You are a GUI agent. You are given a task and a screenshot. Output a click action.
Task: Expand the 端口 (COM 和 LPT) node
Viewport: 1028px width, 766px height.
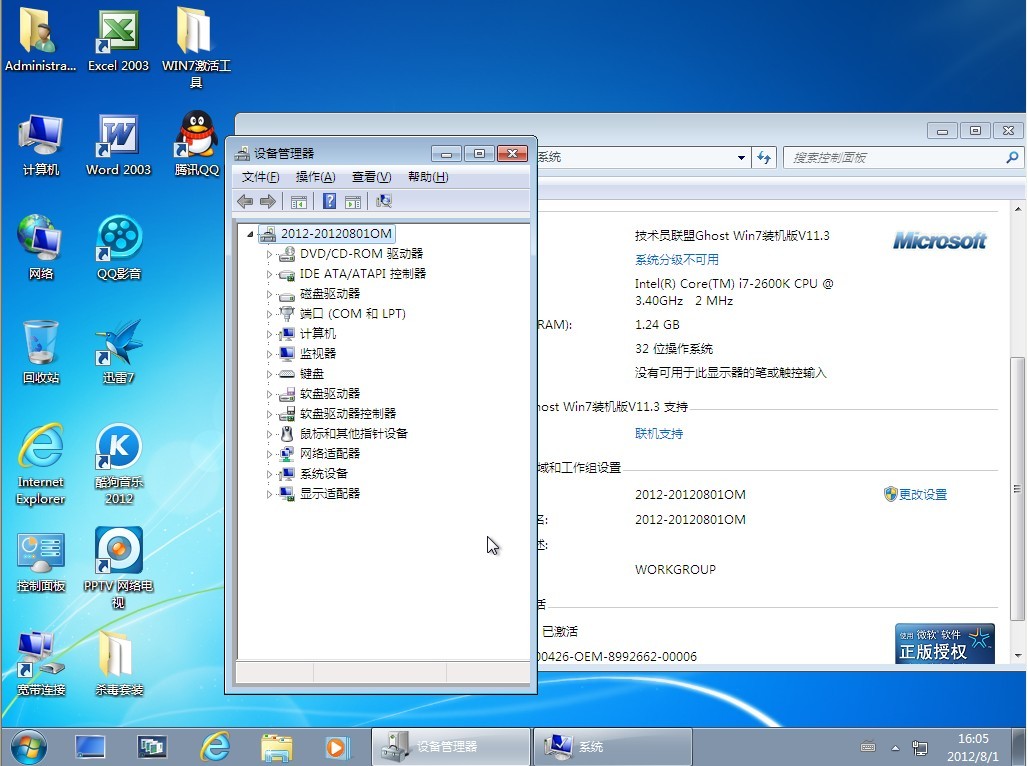pyautogui.click(x=269, y=314)
